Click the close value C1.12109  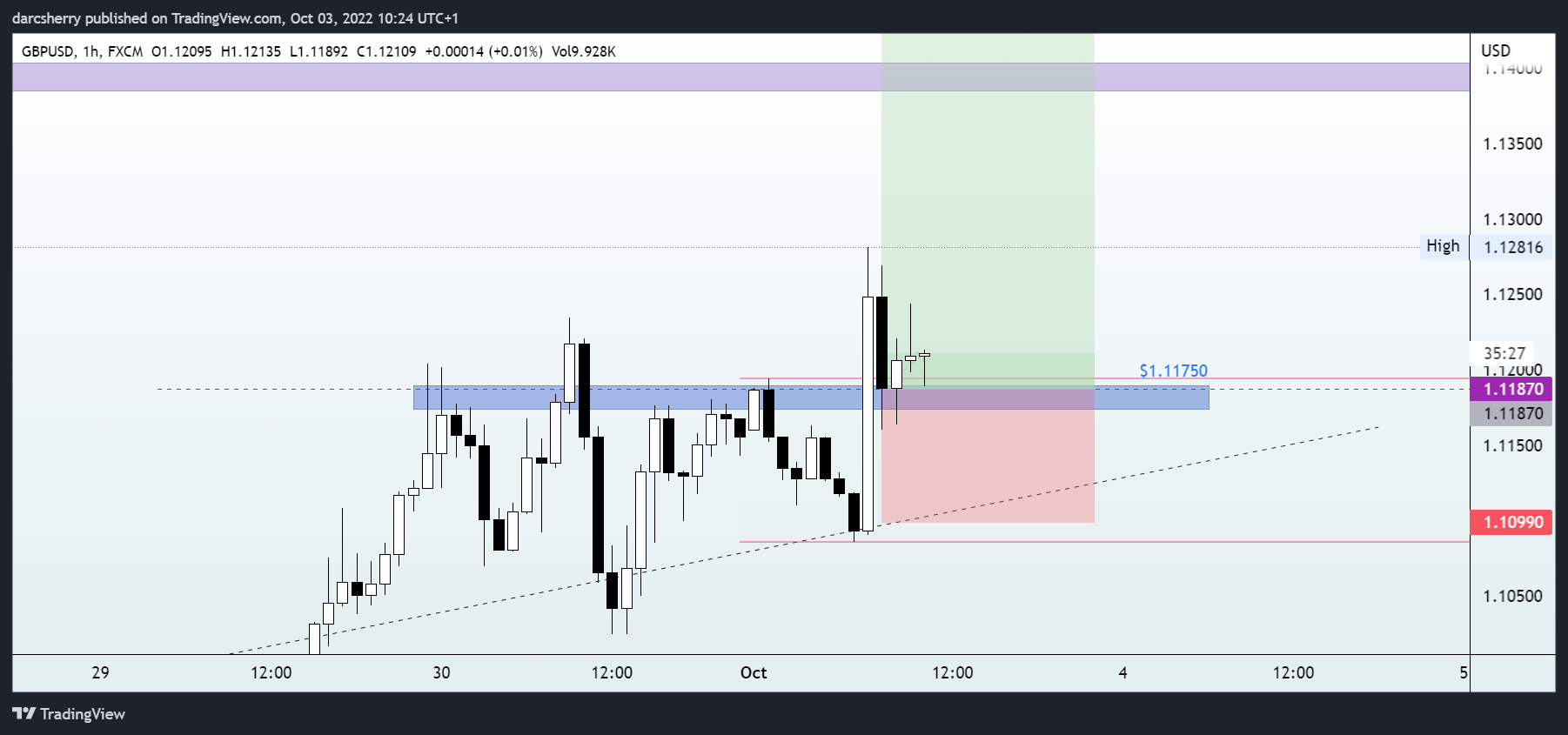(386, 51)
